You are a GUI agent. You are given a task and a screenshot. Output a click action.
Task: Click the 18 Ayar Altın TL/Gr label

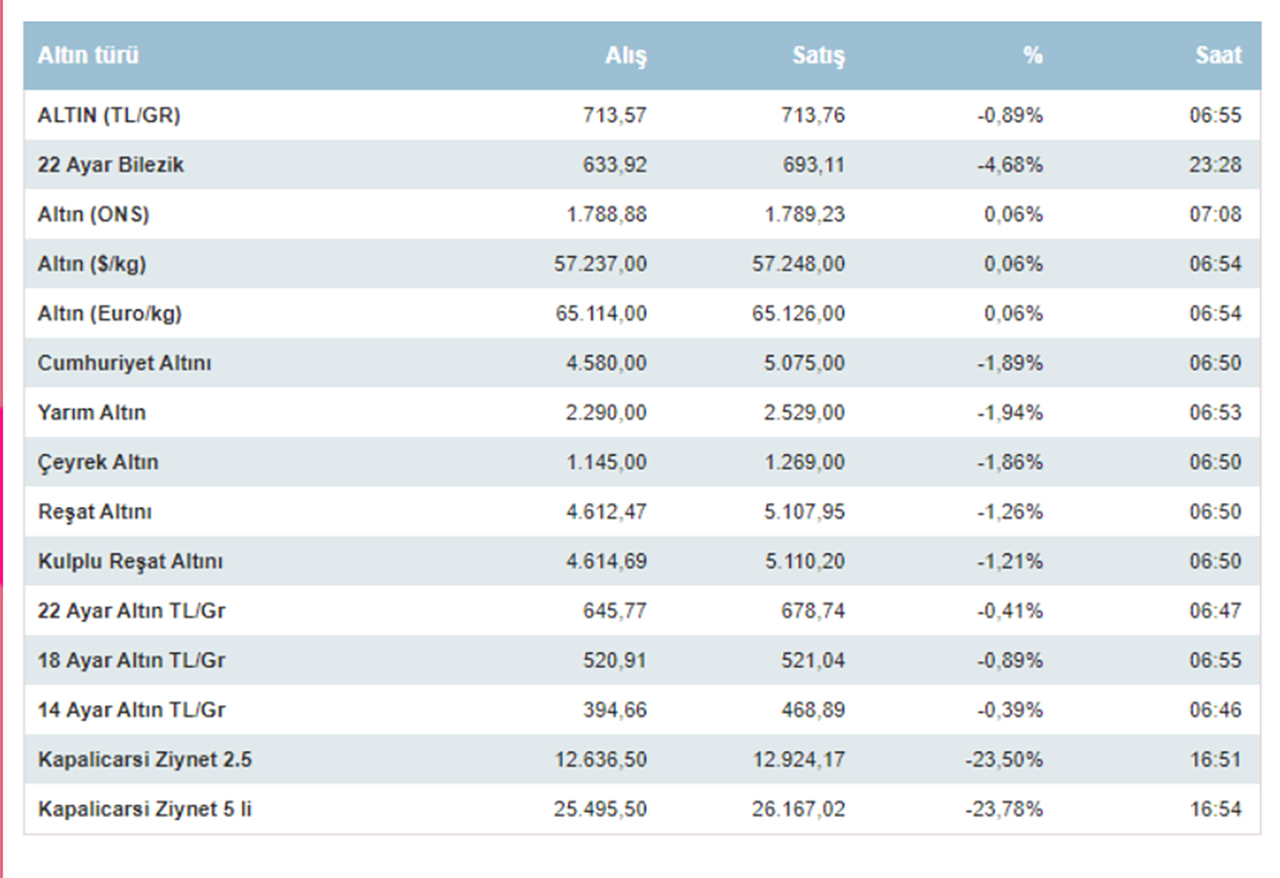(131, 661)
